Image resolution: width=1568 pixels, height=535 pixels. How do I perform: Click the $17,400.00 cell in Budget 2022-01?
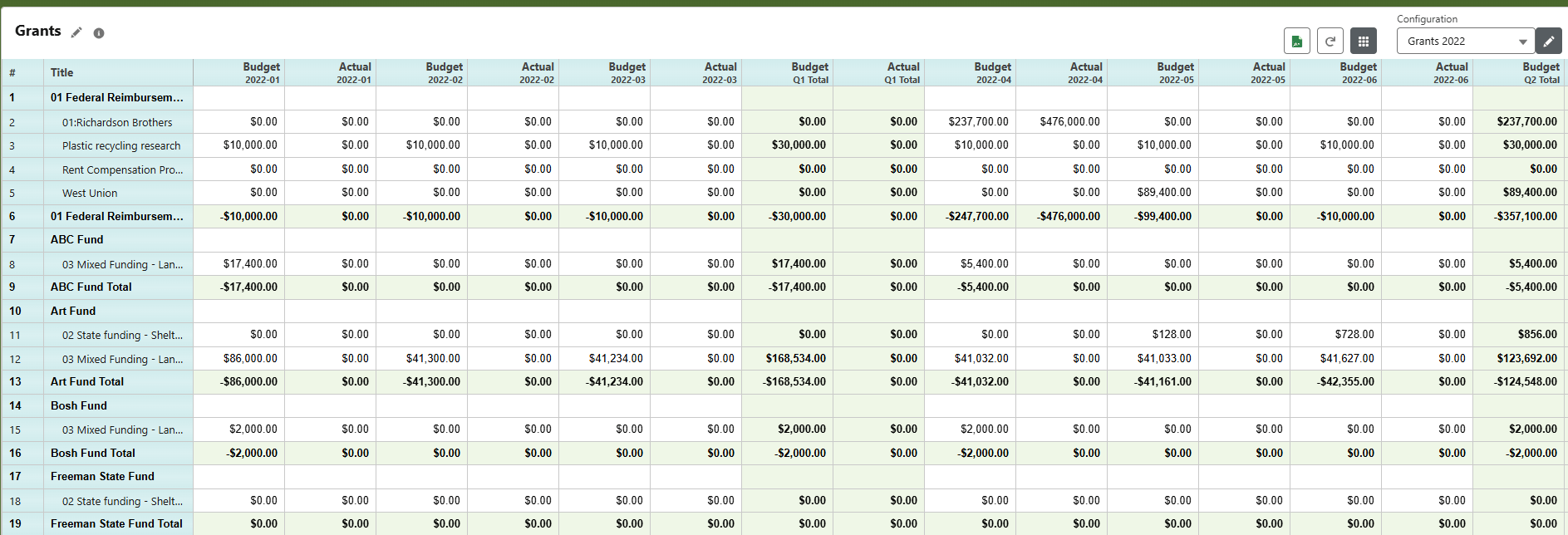pos(239,263)
